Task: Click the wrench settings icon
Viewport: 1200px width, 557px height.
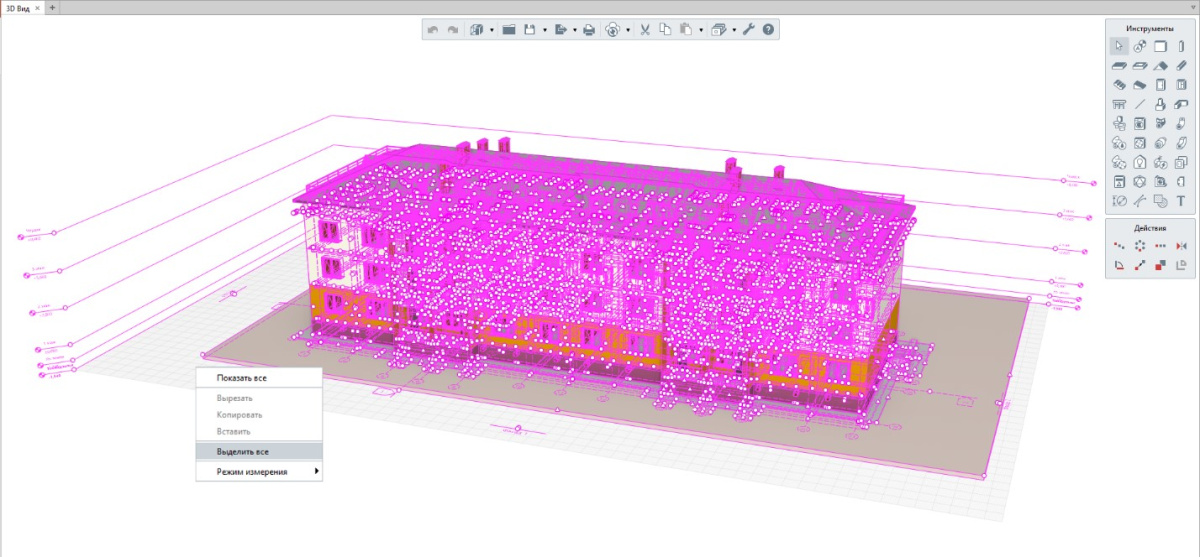Action: [748, 30]
